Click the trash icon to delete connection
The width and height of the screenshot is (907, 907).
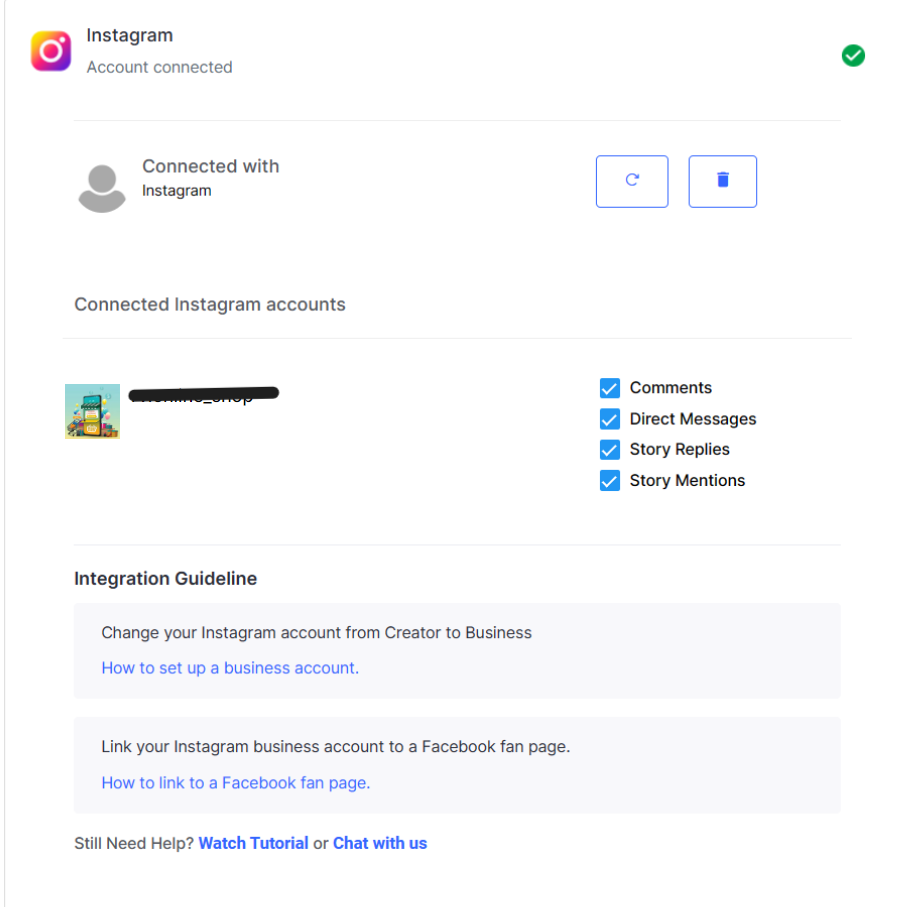click(x=722, y=181)
